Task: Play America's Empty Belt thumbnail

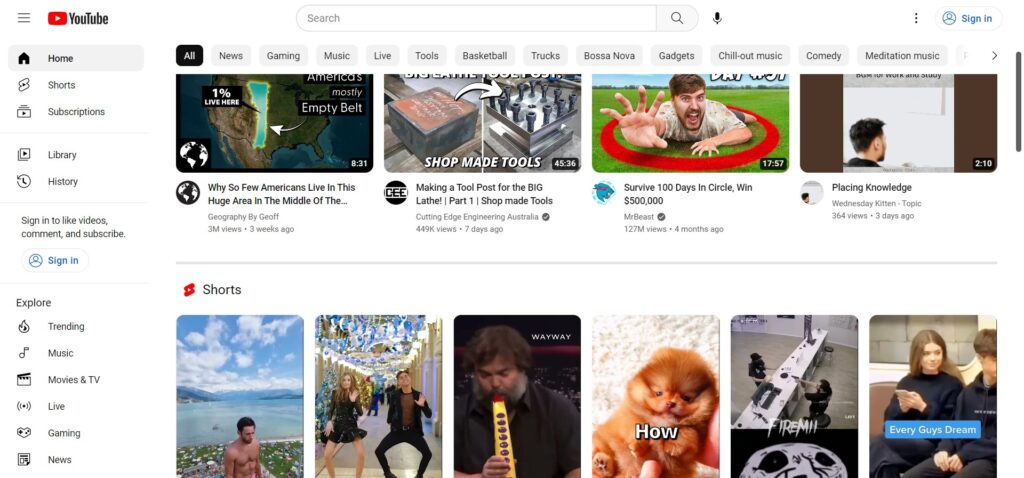Action: tap(274, 123)
